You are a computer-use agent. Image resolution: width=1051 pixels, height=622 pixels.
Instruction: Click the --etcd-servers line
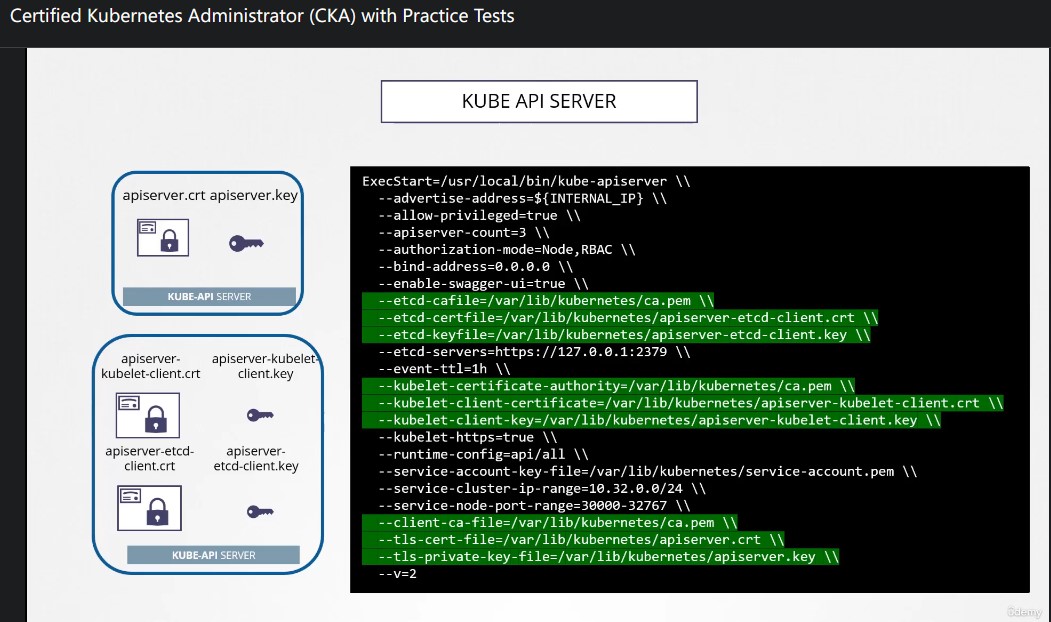534,352
